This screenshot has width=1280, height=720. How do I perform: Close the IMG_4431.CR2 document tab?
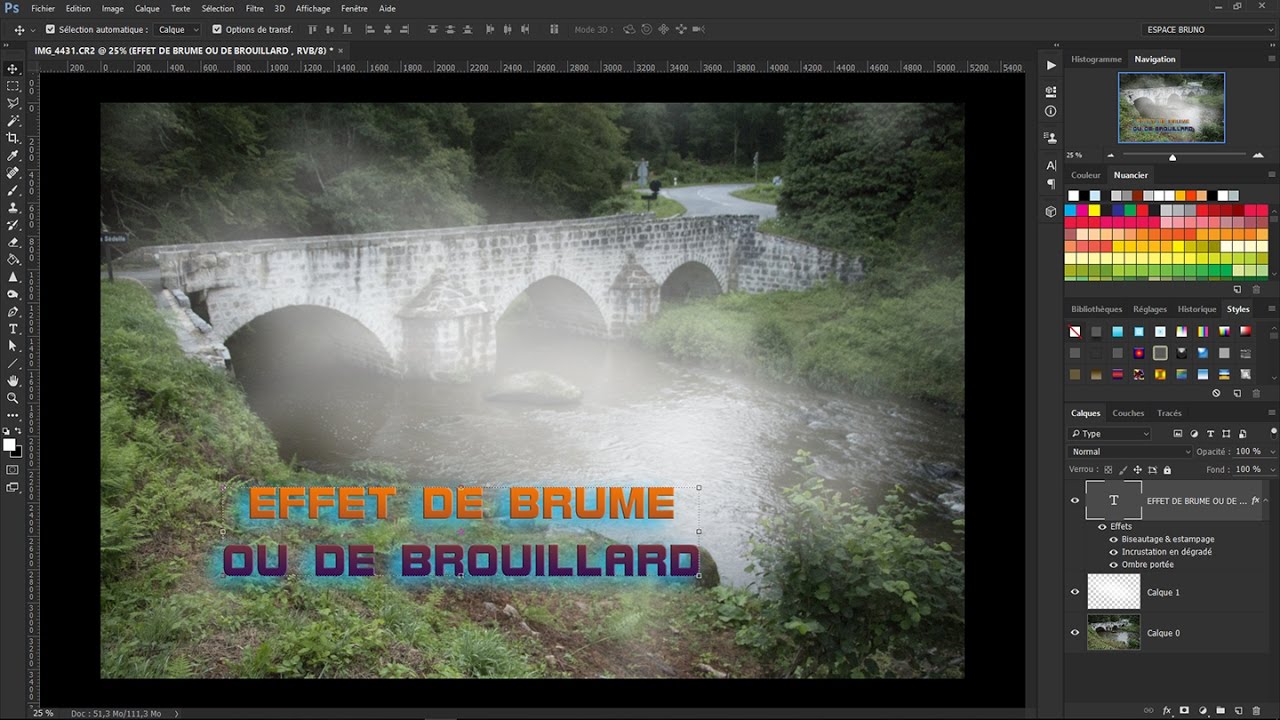340,50
